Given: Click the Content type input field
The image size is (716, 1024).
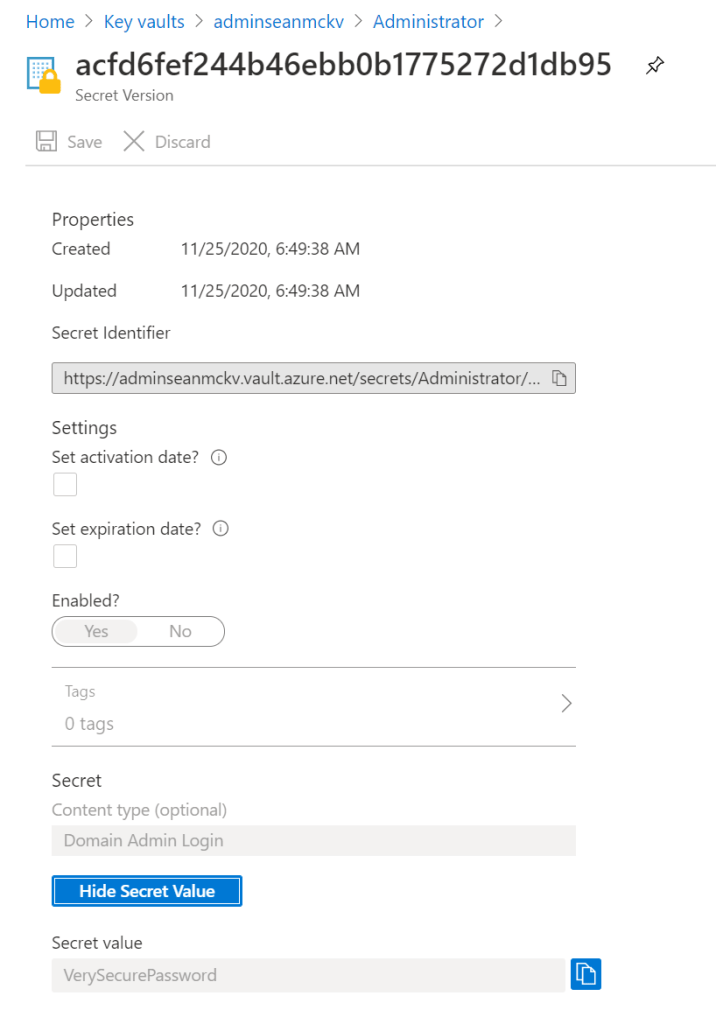Looking at the screenshot, I should tap(313, 841).
